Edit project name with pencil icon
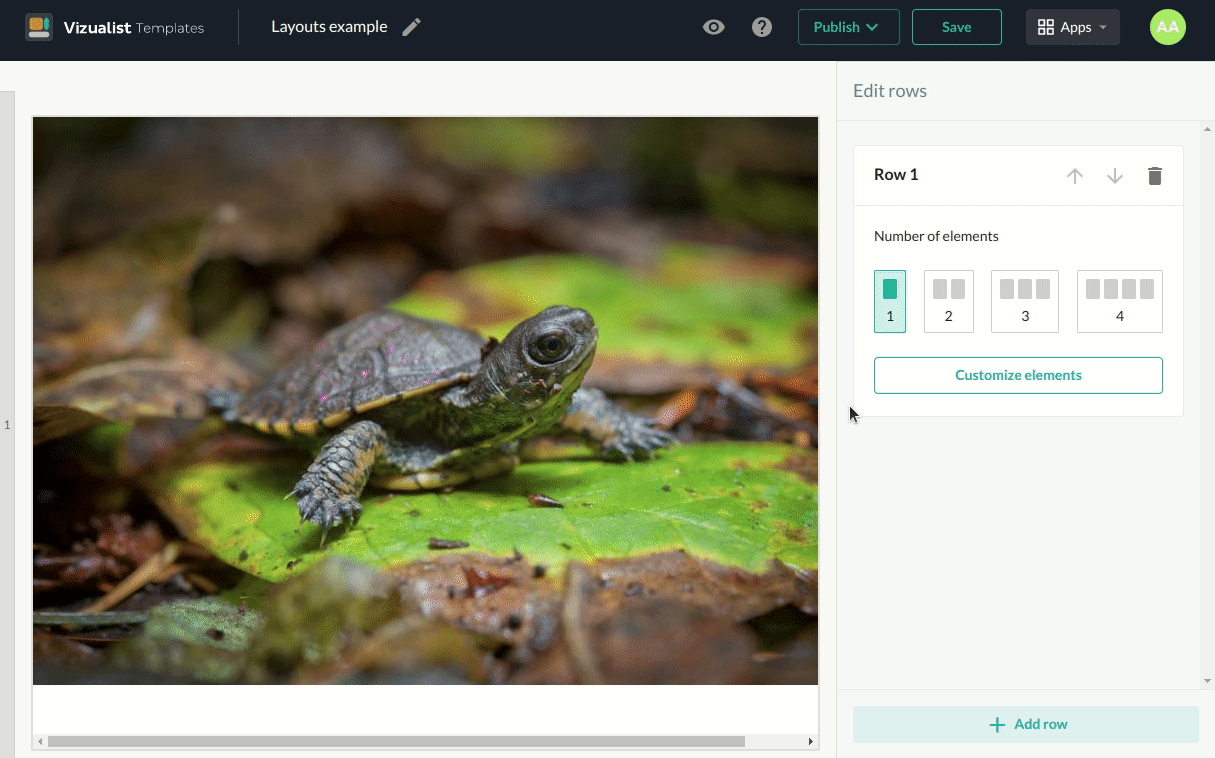 coord(411,27)
